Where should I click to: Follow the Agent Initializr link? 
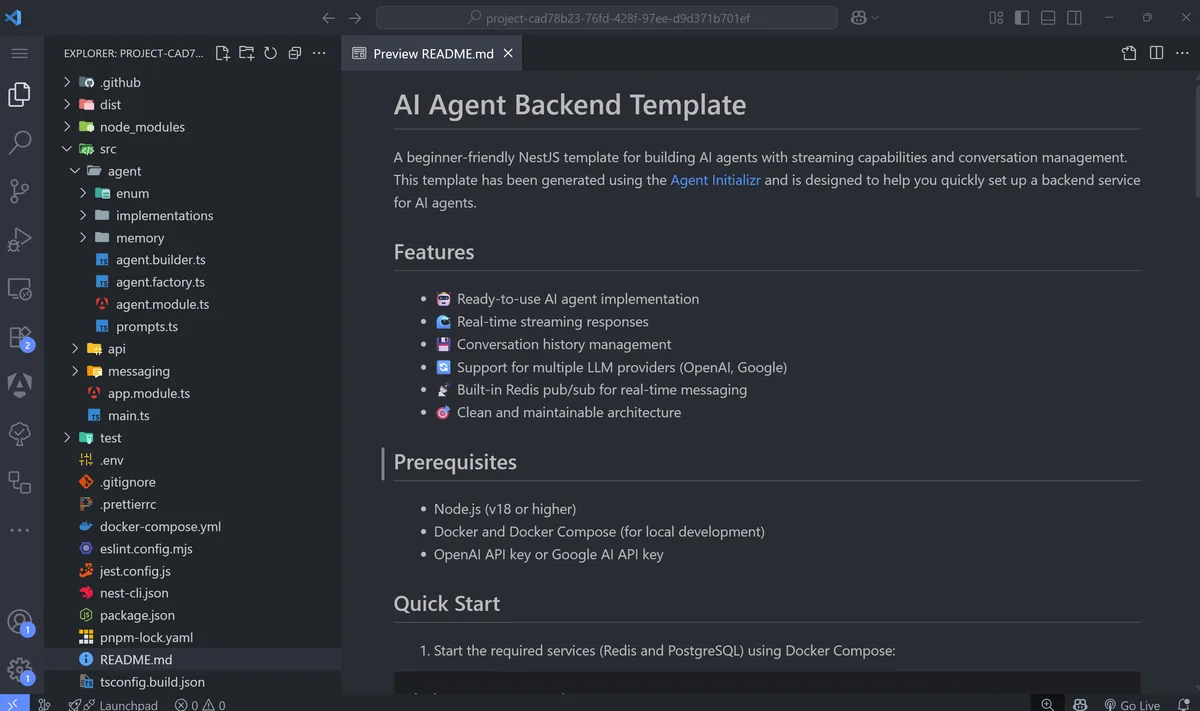tap(716, 180)
